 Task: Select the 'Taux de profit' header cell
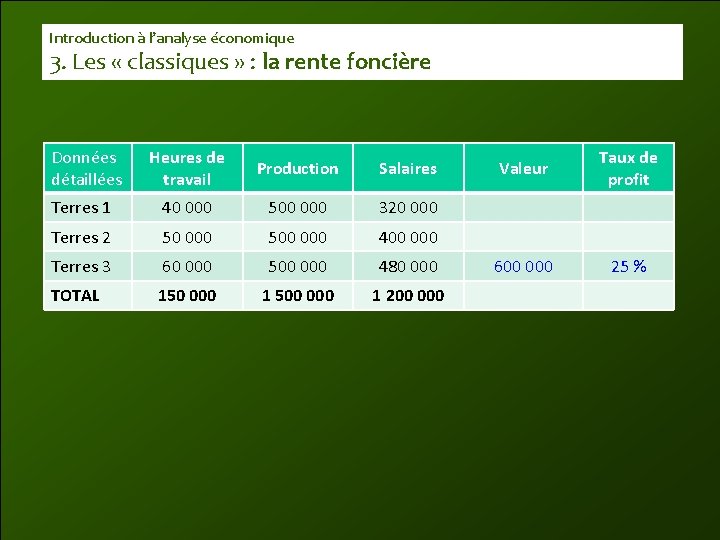(628, 168)
